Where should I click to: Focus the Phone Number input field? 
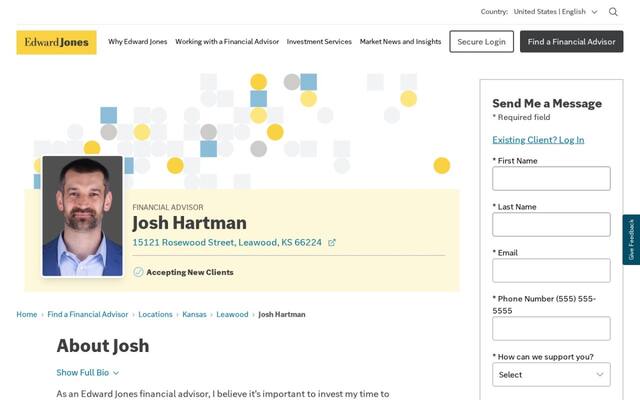pyautogui.click(x=551, y=328)
